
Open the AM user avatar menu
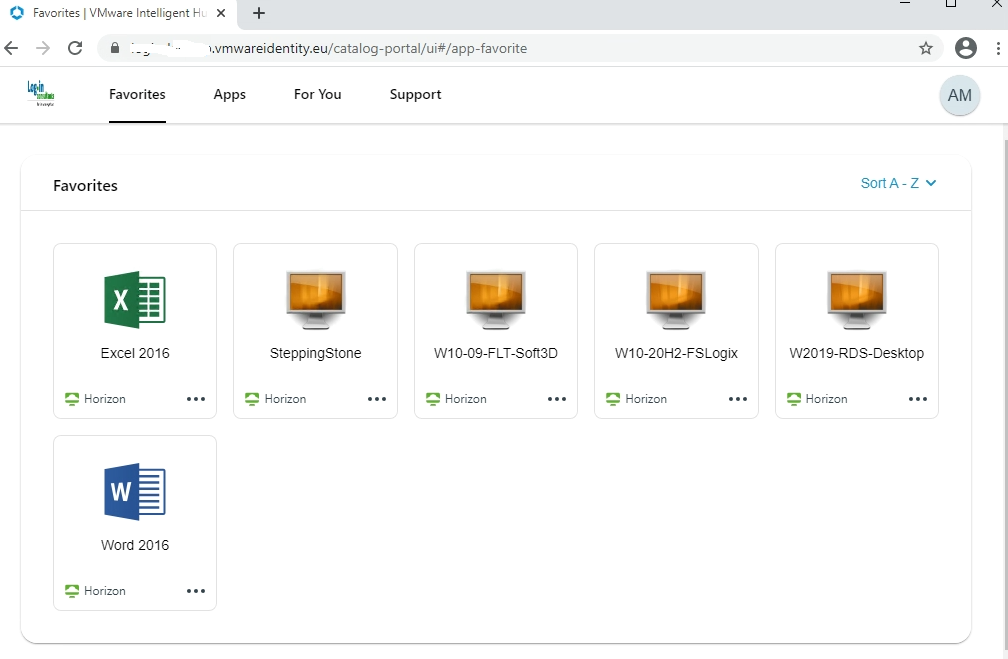959,96
